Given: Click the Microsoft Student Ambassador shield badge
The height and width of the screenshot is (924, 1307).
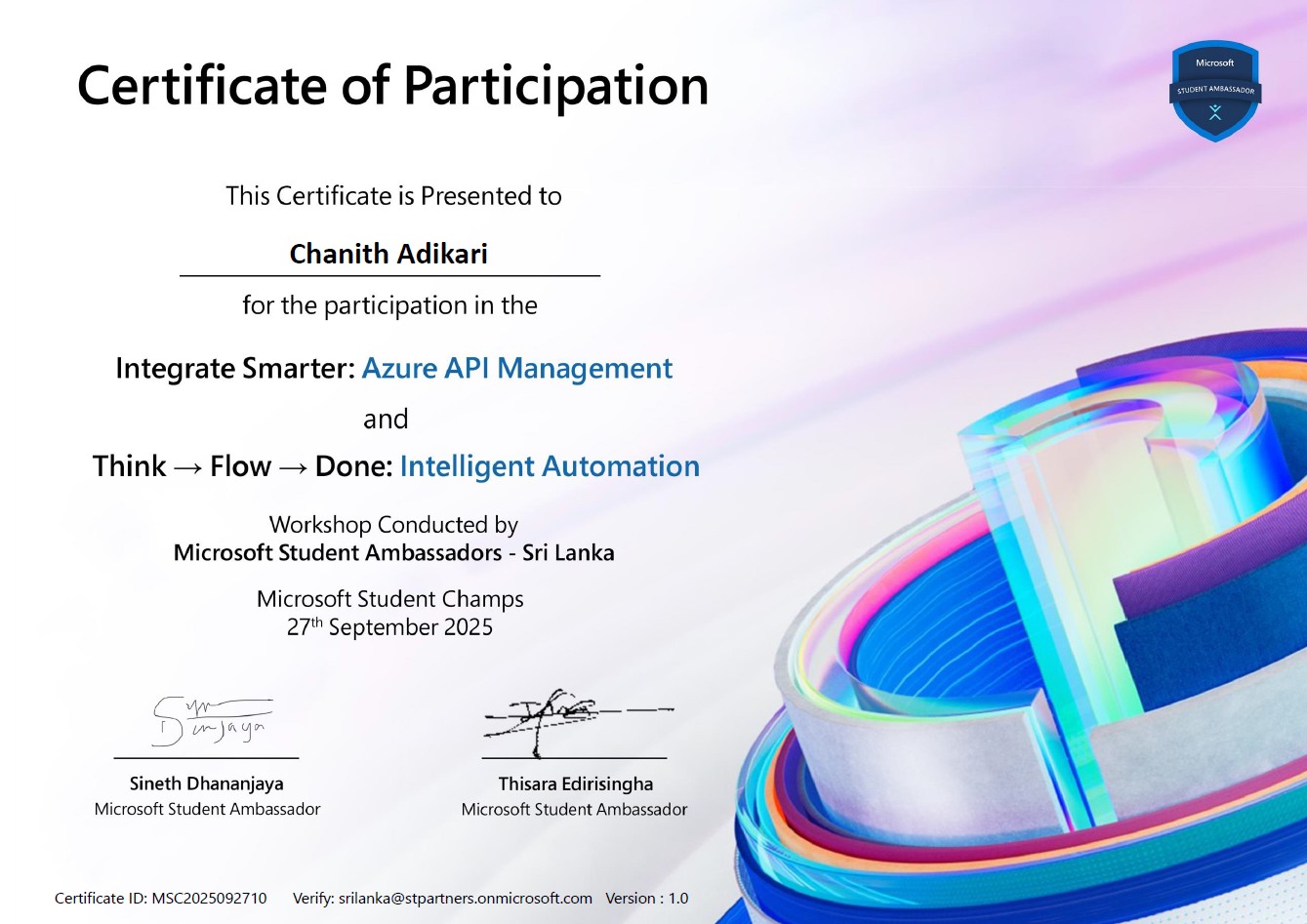Looking at the screenshot, I should [x=1214, y=91].
